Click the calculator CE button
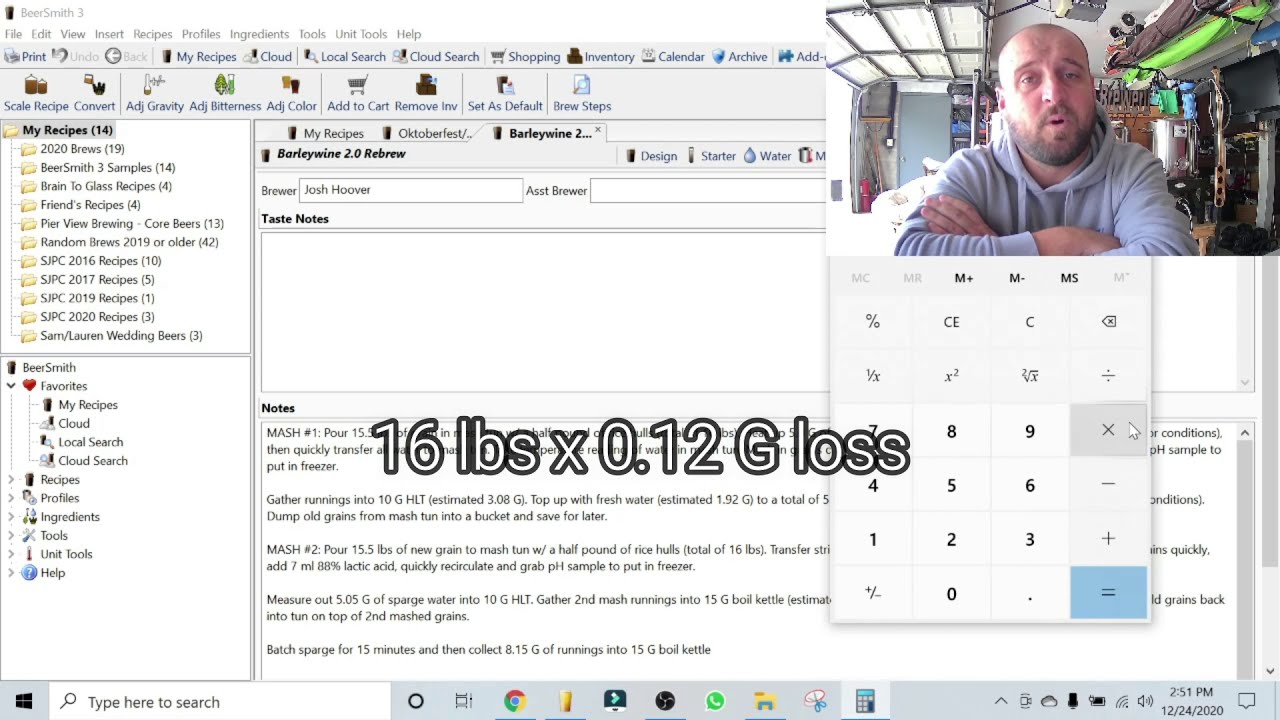Viewport: 1280px width, 720px height. [x=951, y=322]
